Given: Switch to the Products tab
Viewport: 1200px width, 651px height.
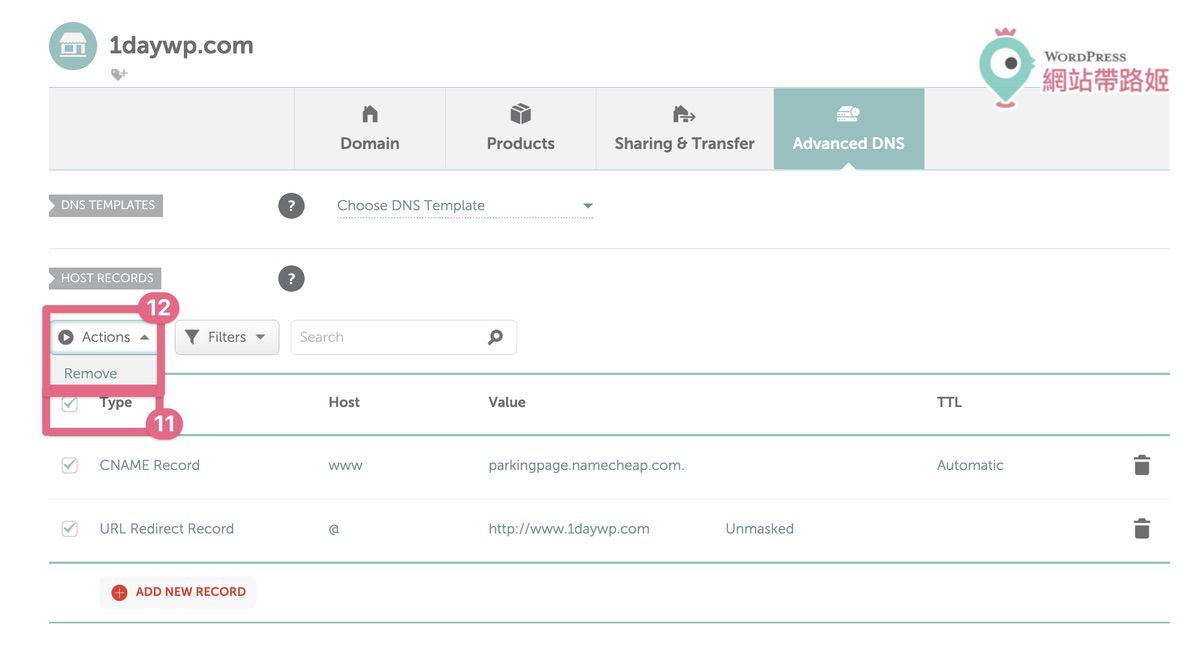Looking at the screenshot, I should pyautogui.click(x=521, y=129).
